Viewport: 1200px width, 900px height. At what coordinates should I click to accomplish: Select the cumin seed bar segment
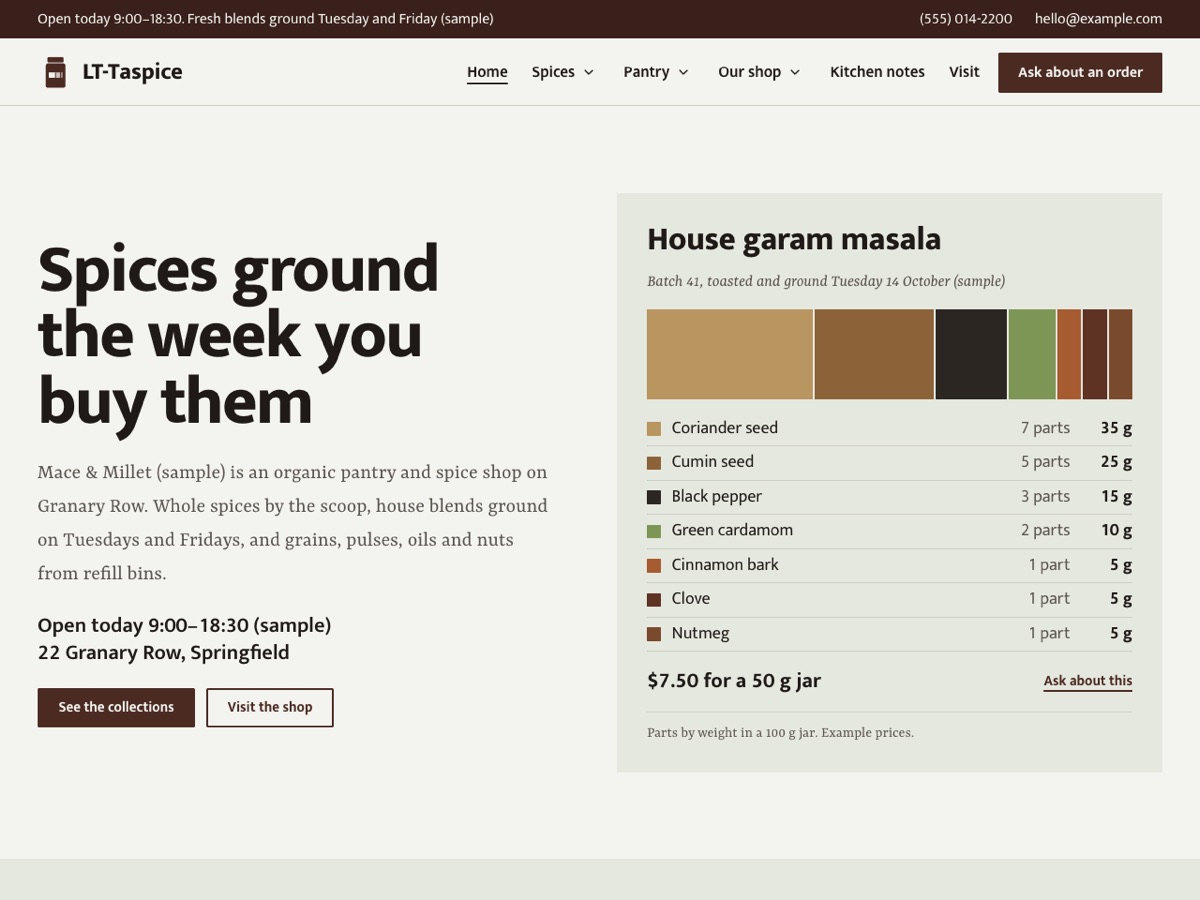(874, 354)
